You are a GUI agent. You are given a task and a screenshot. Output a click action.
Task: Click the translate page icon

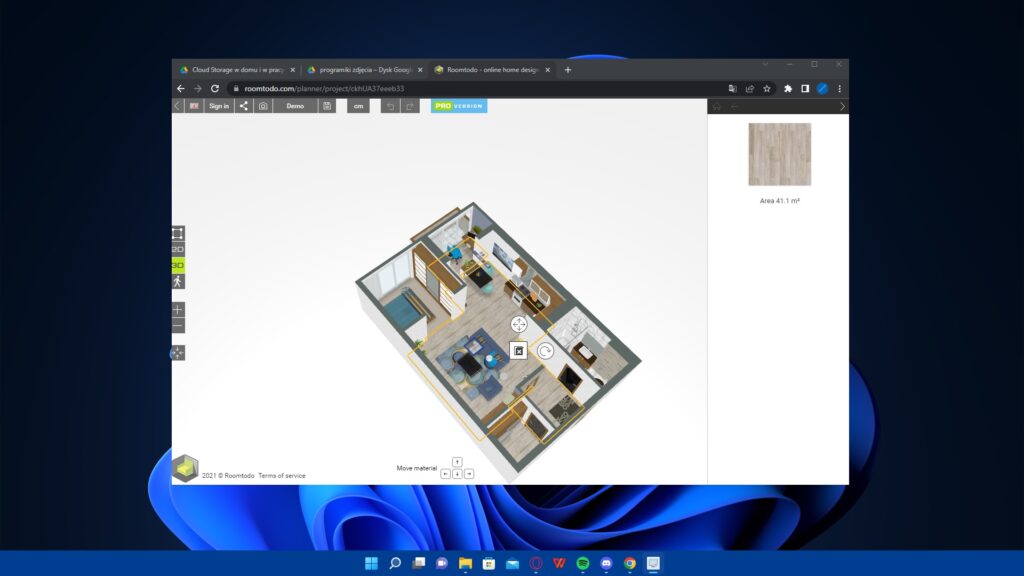click(x=733, y=88)
